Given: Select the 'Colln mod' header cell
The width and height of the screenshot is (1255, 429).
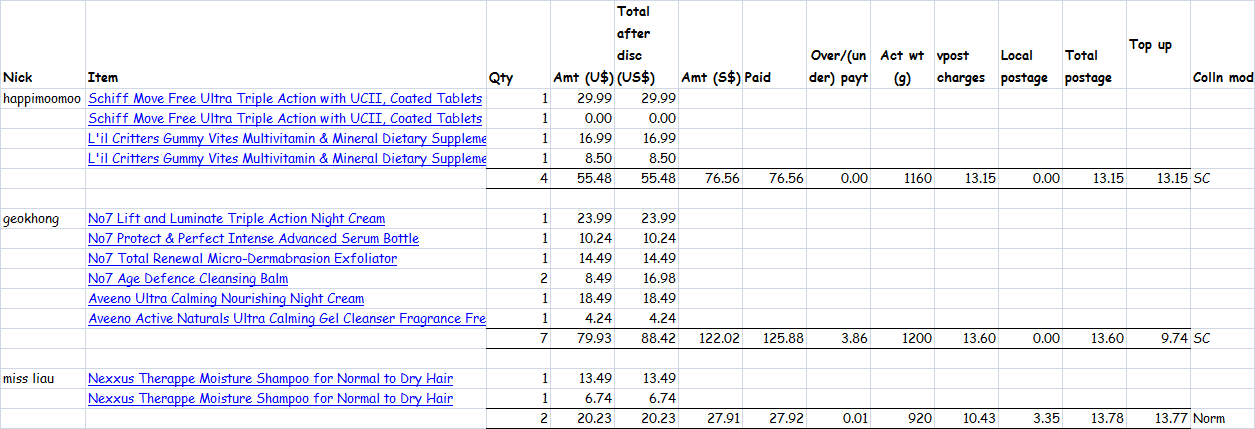Looking at the screenshot, I should 1223,45.
